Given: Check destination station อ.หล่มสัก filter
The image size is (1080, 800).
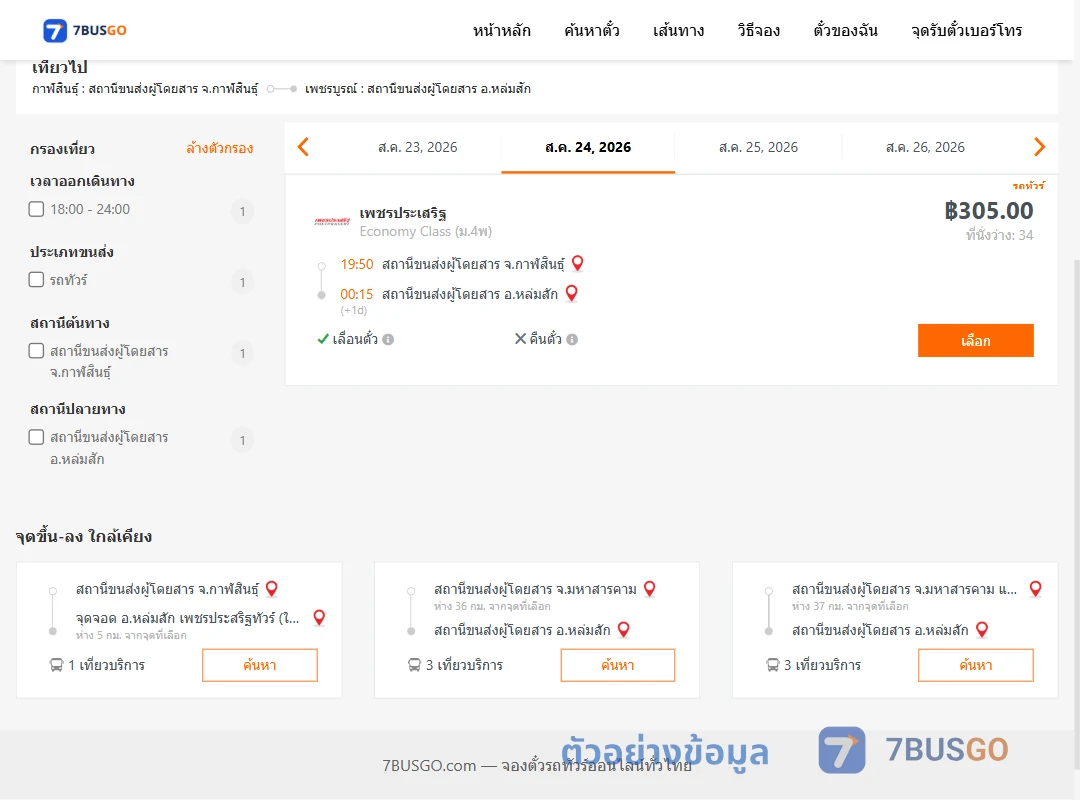Looking at the screenshot, I should 37,437.
